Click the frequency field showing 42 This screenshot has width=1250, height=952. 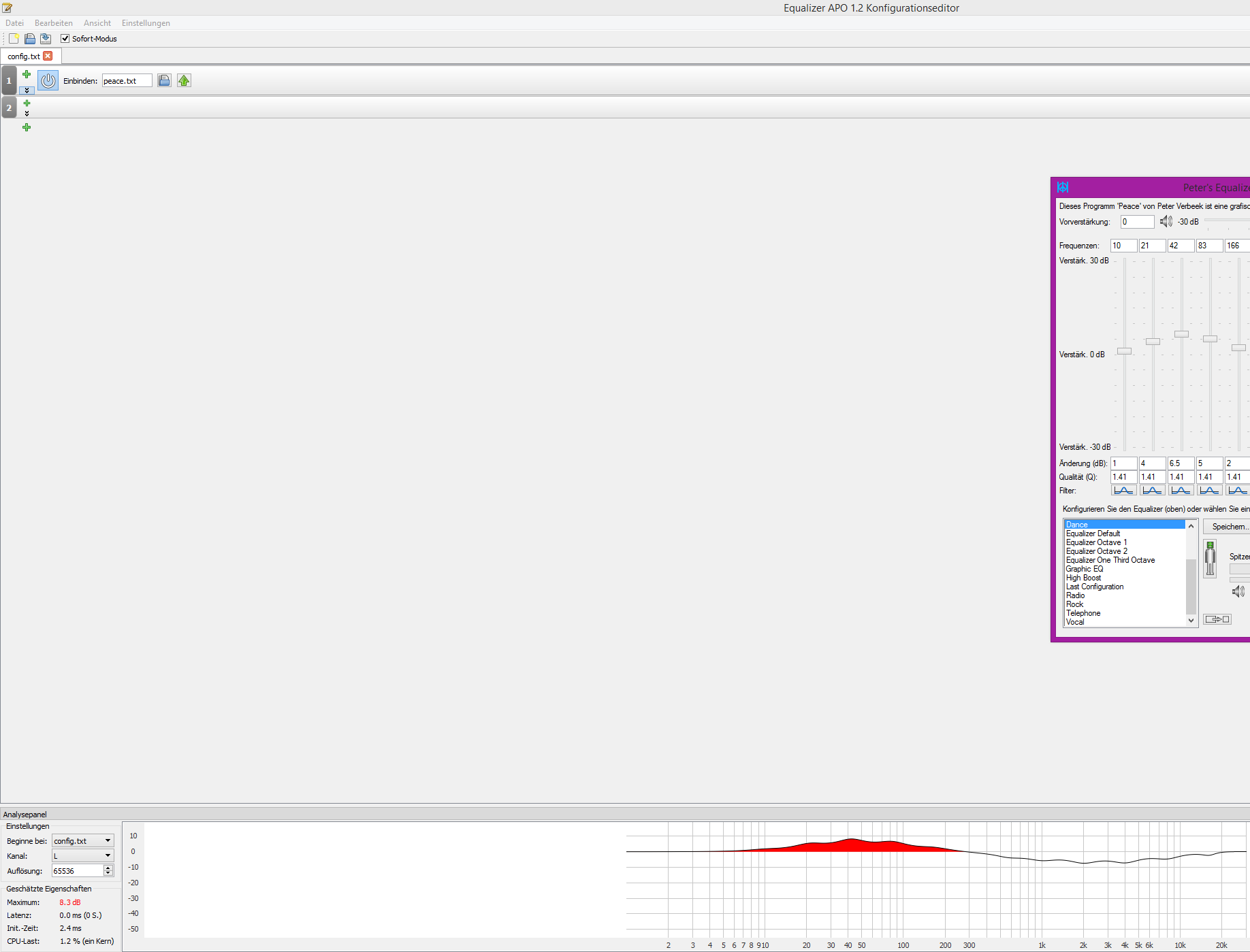(x=1181, y=246)
